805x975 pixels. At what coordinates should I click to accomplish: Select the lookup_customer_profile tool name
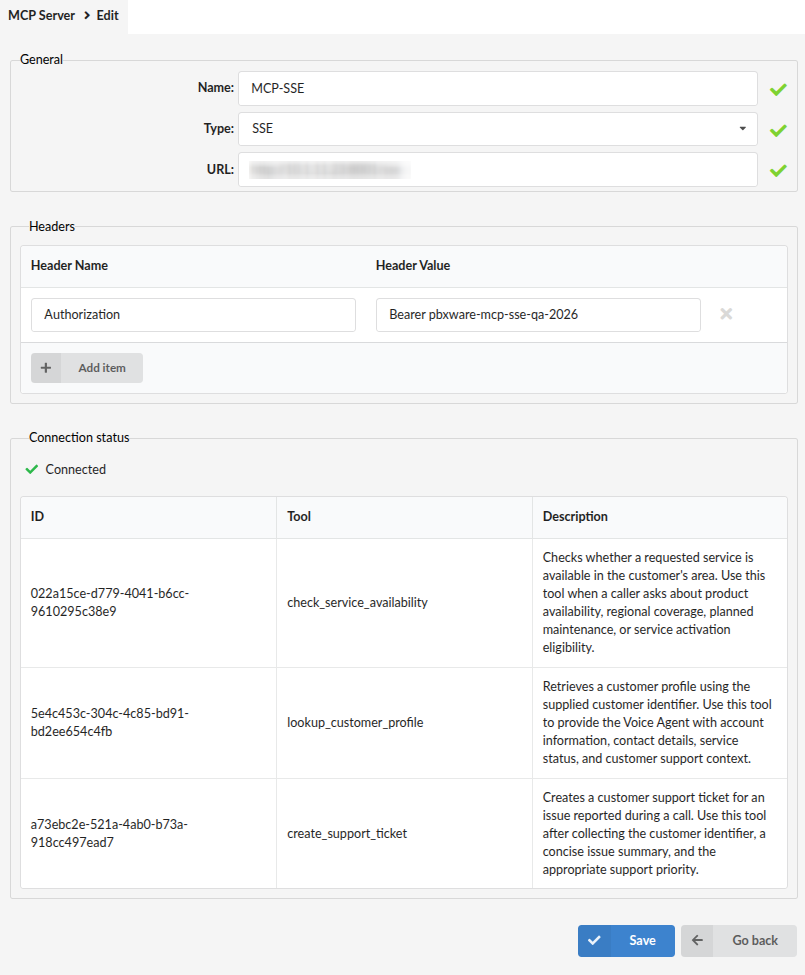pyautogui.click(x=355, y=723)
